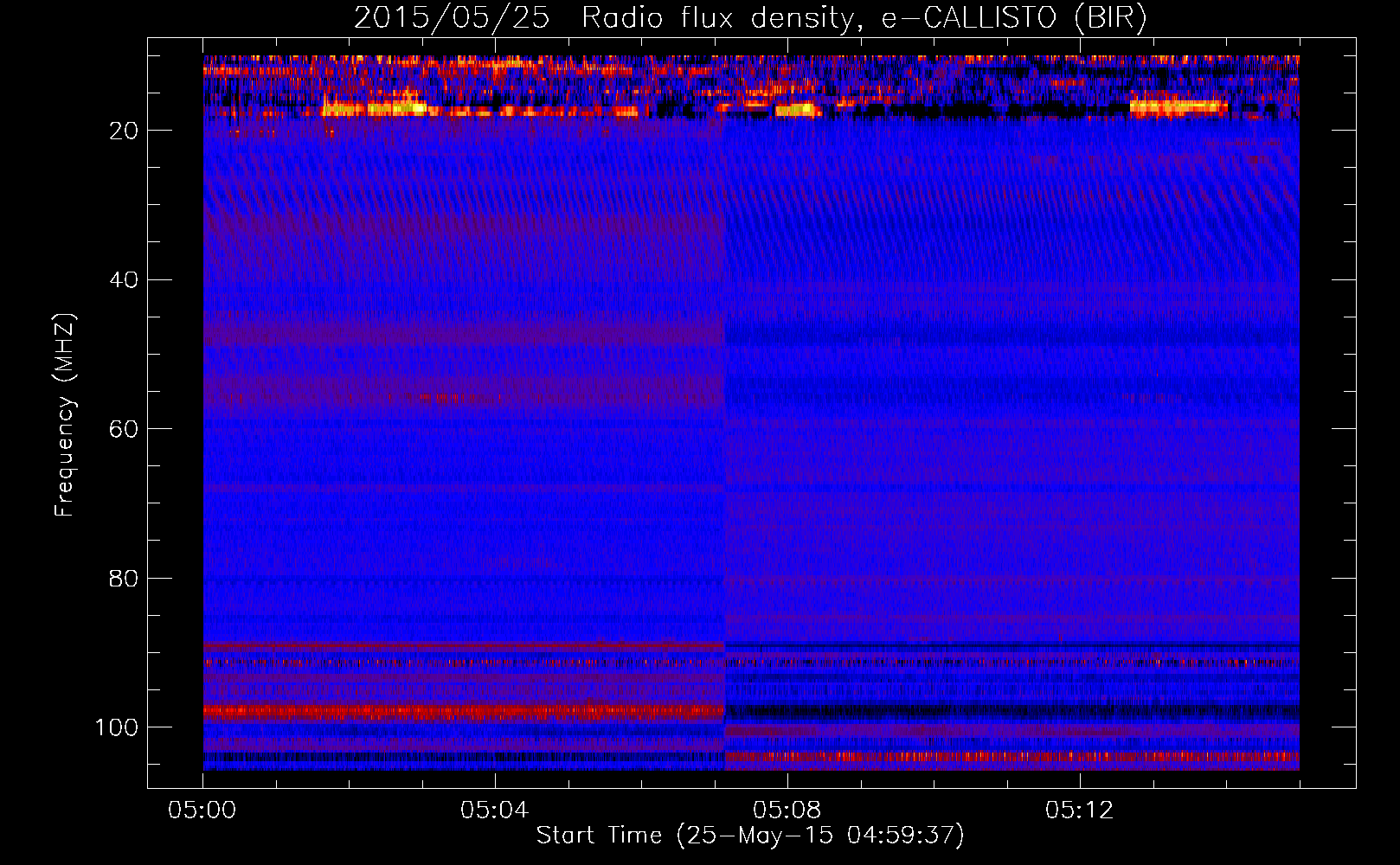The height and width of the screenshot is (865, 1400).
Task: Click the yellow burst after 05:12
Action: (1177, 107)
